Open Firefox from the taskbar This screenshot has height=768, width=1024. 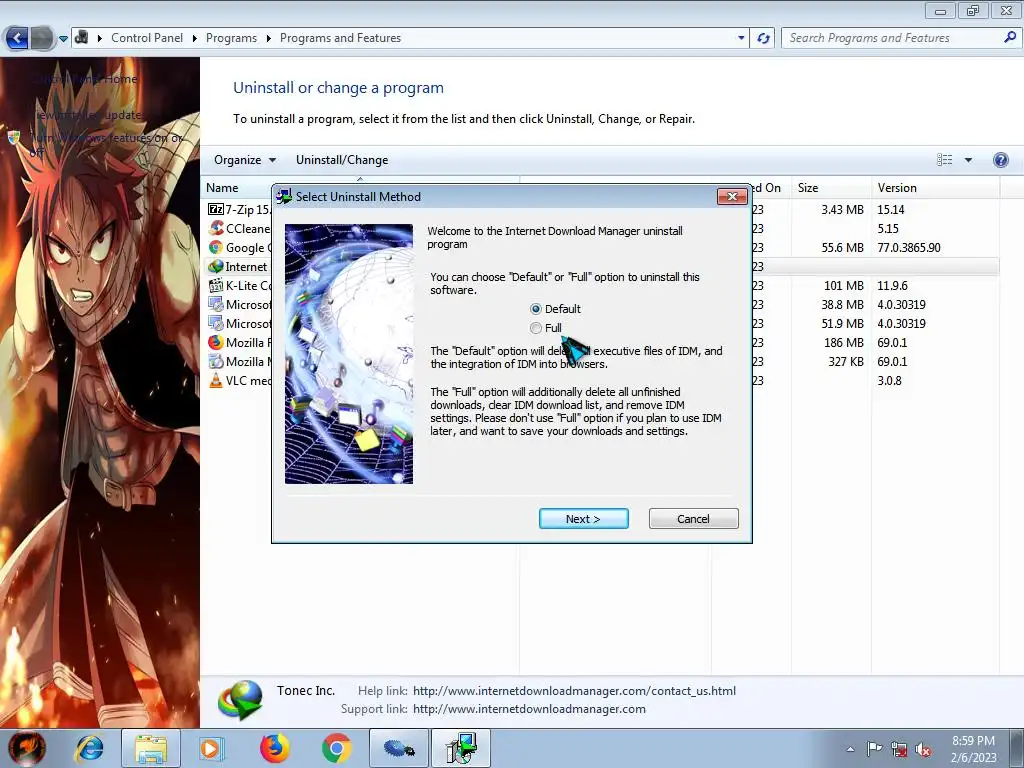click(x=274, y=748)
